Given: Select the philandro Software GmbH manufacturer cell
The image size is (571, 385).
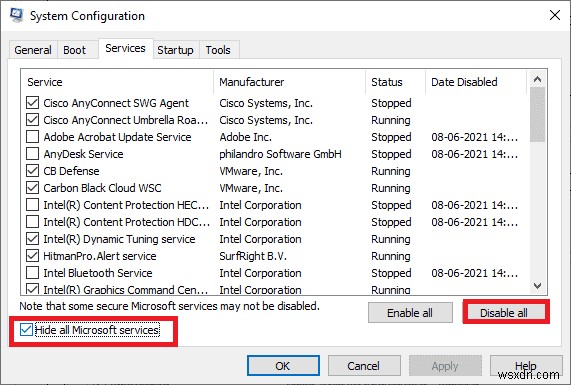Looking at the screenshot, I should point(280,154).
